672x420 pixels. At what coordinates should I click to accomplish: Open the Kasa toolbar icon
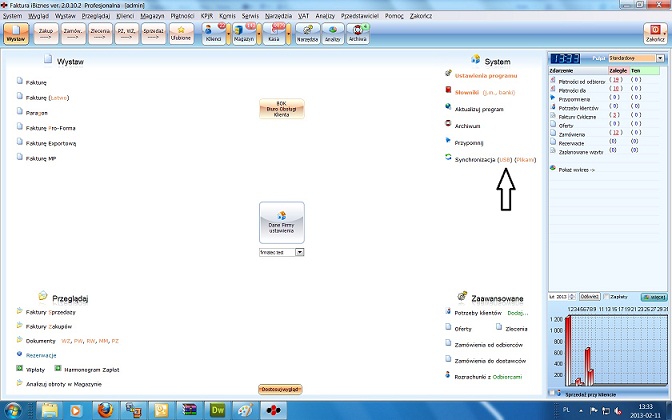pyautogui.click(x=274, y=33)
